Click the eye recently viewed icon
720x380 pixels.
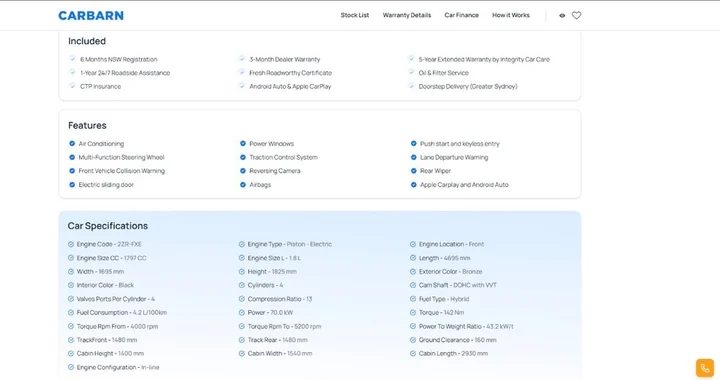point(562,16)
